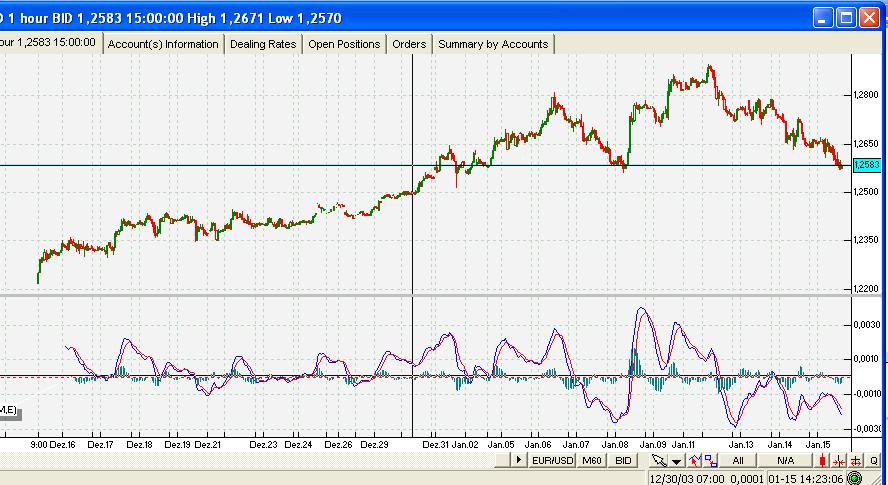
Task: Click the N/A toolbar button
Action: (x=785, y=460)
